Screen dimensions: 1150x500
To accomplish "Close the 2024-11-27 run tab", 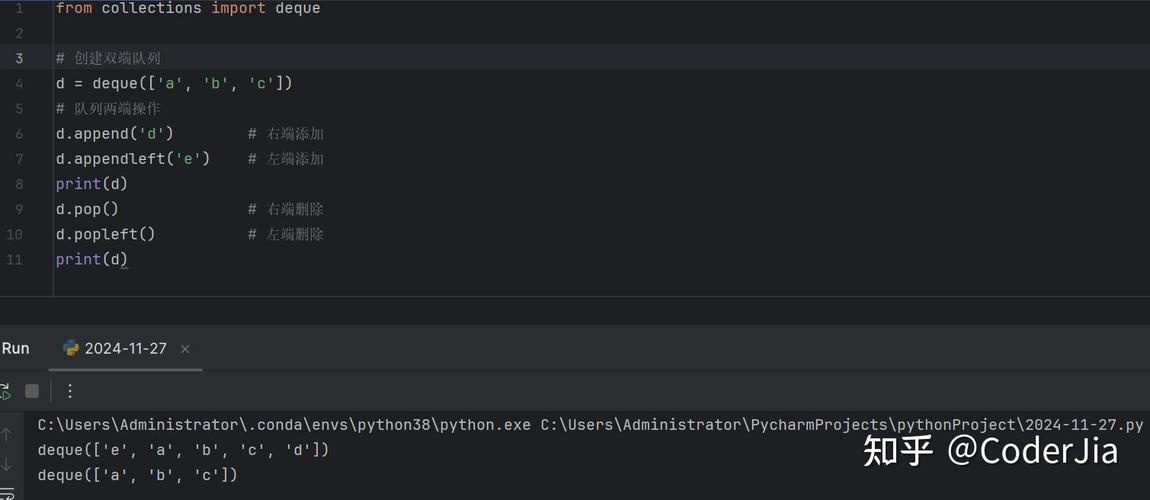I will click(185, 349).
